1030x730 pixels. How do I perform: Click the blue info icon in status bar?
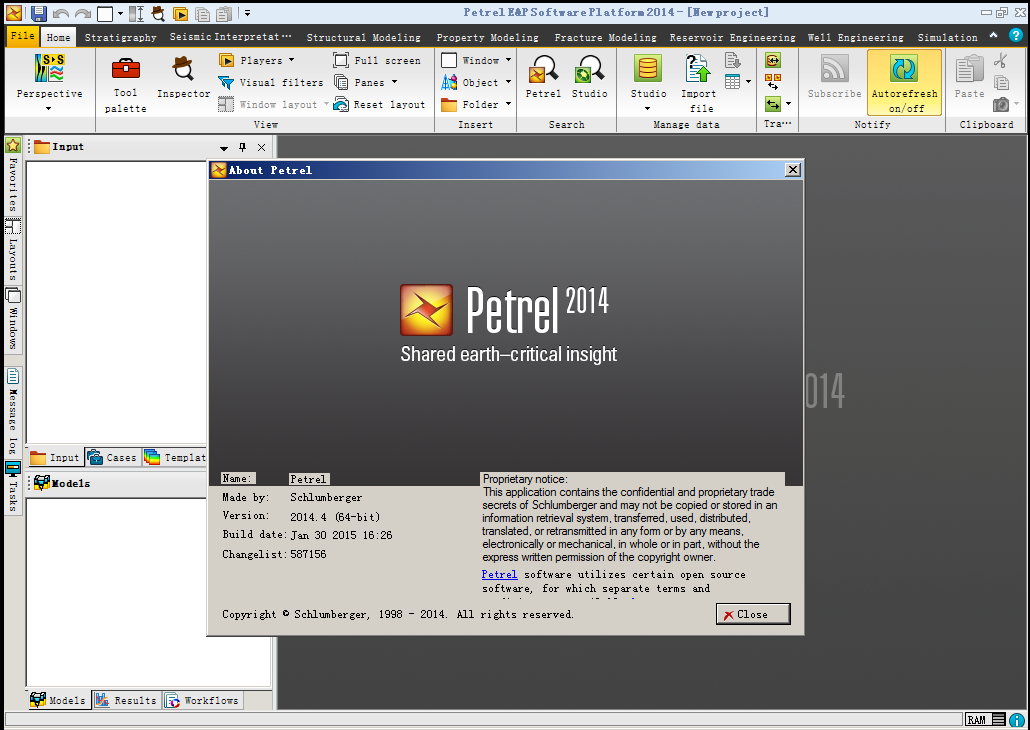tap(1016, 720)
